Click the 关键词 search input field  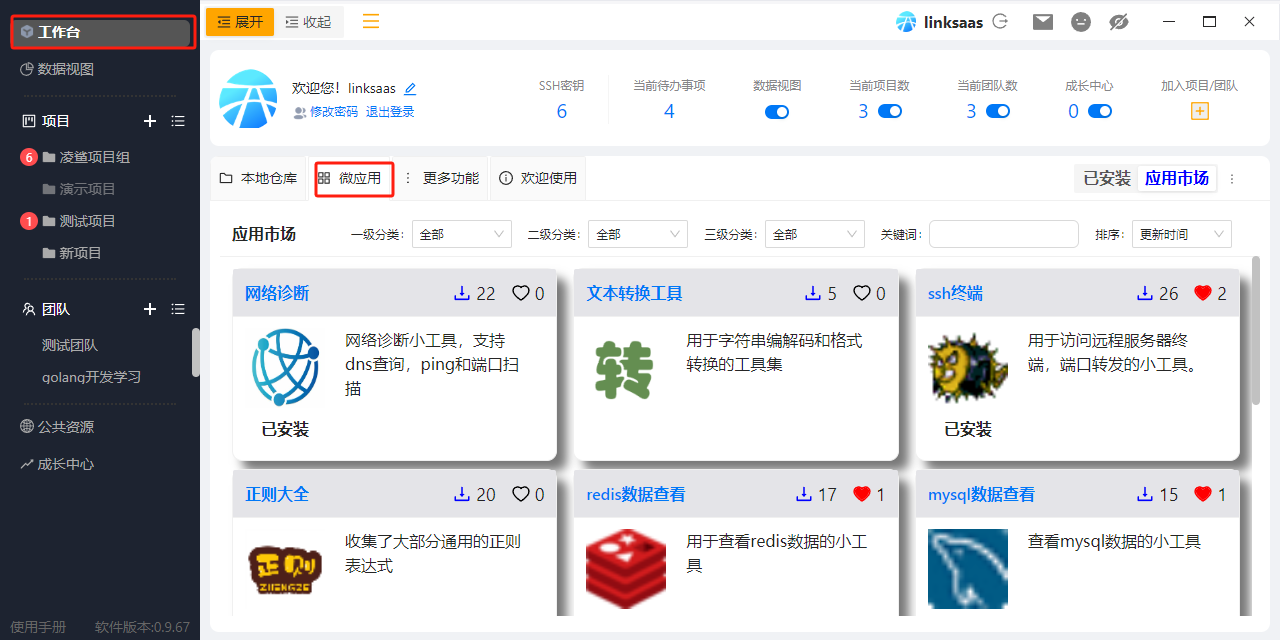point(1004,234)
